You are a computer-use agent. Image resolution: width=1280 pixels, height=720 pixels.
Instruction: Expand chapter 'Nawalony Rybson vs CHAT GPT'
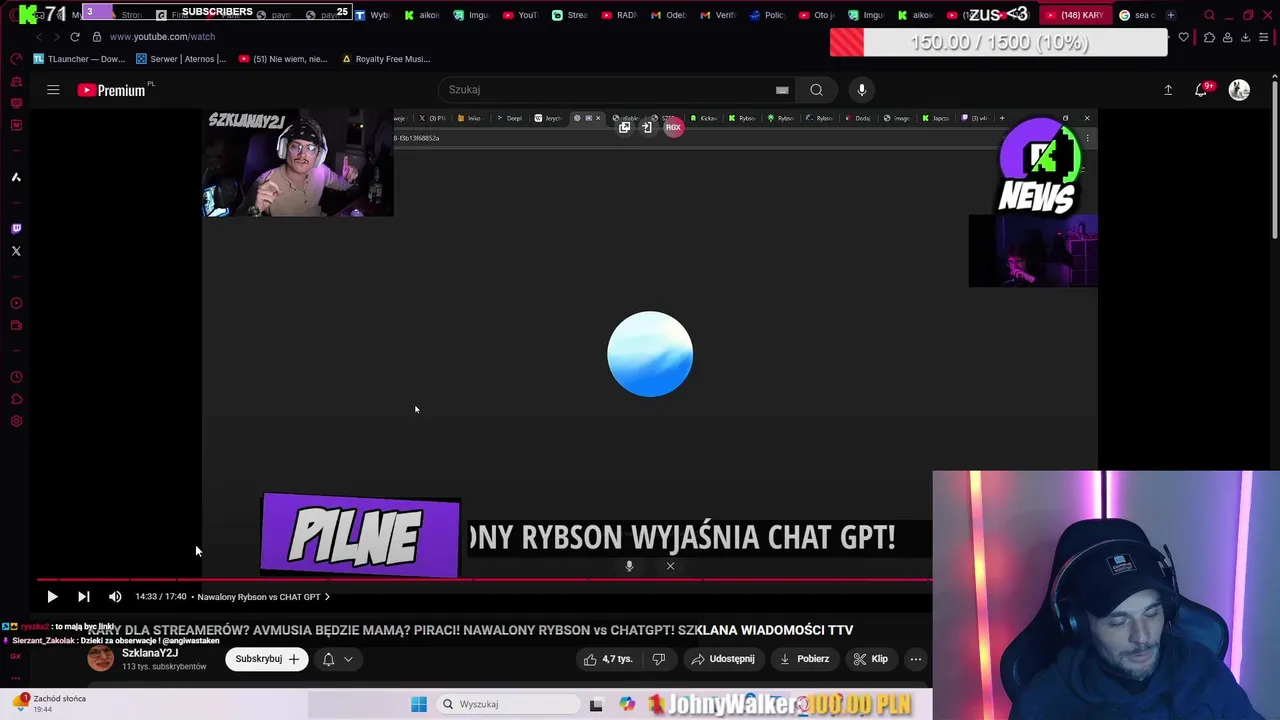point(263,597)
